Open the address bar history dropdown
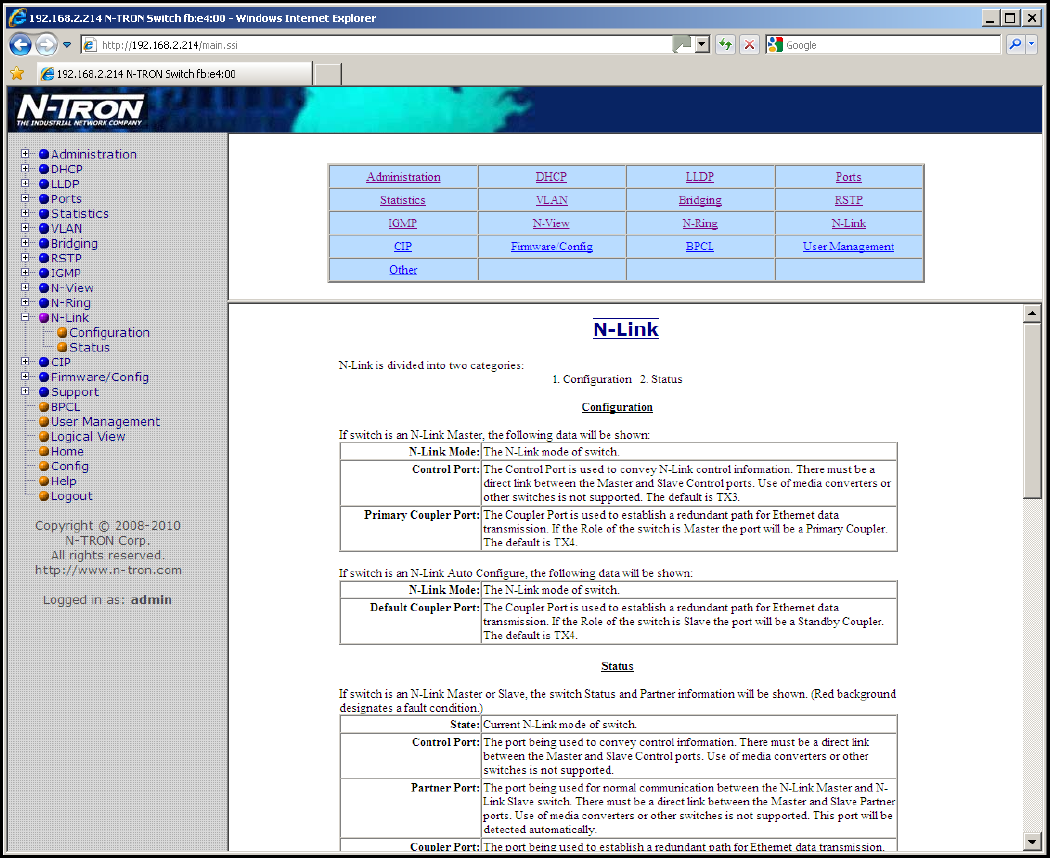This screenshot has width=1050, height=858. coord(702,45)
